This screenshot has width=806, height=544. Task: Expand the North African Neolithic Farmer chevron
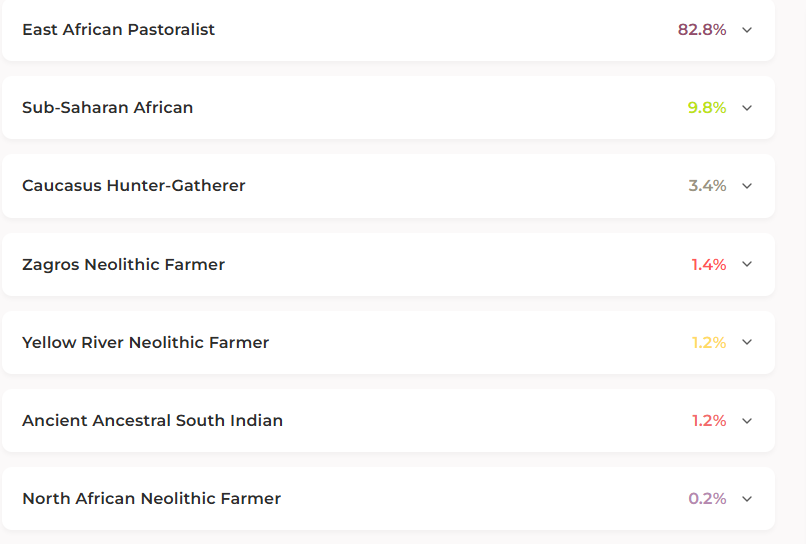(x=746, y=499)
